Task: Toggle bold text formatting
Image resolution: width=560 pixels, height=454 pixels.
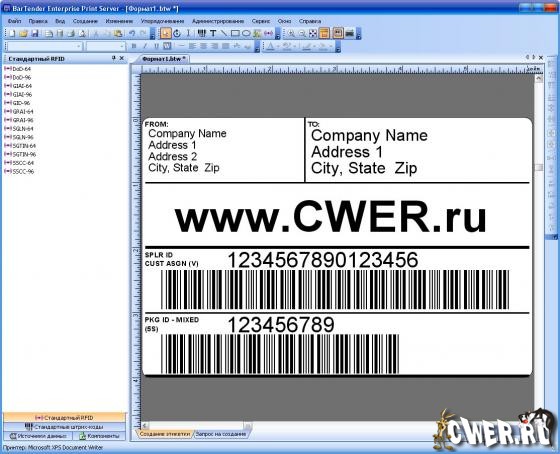Action: click(x=134, y=46)
